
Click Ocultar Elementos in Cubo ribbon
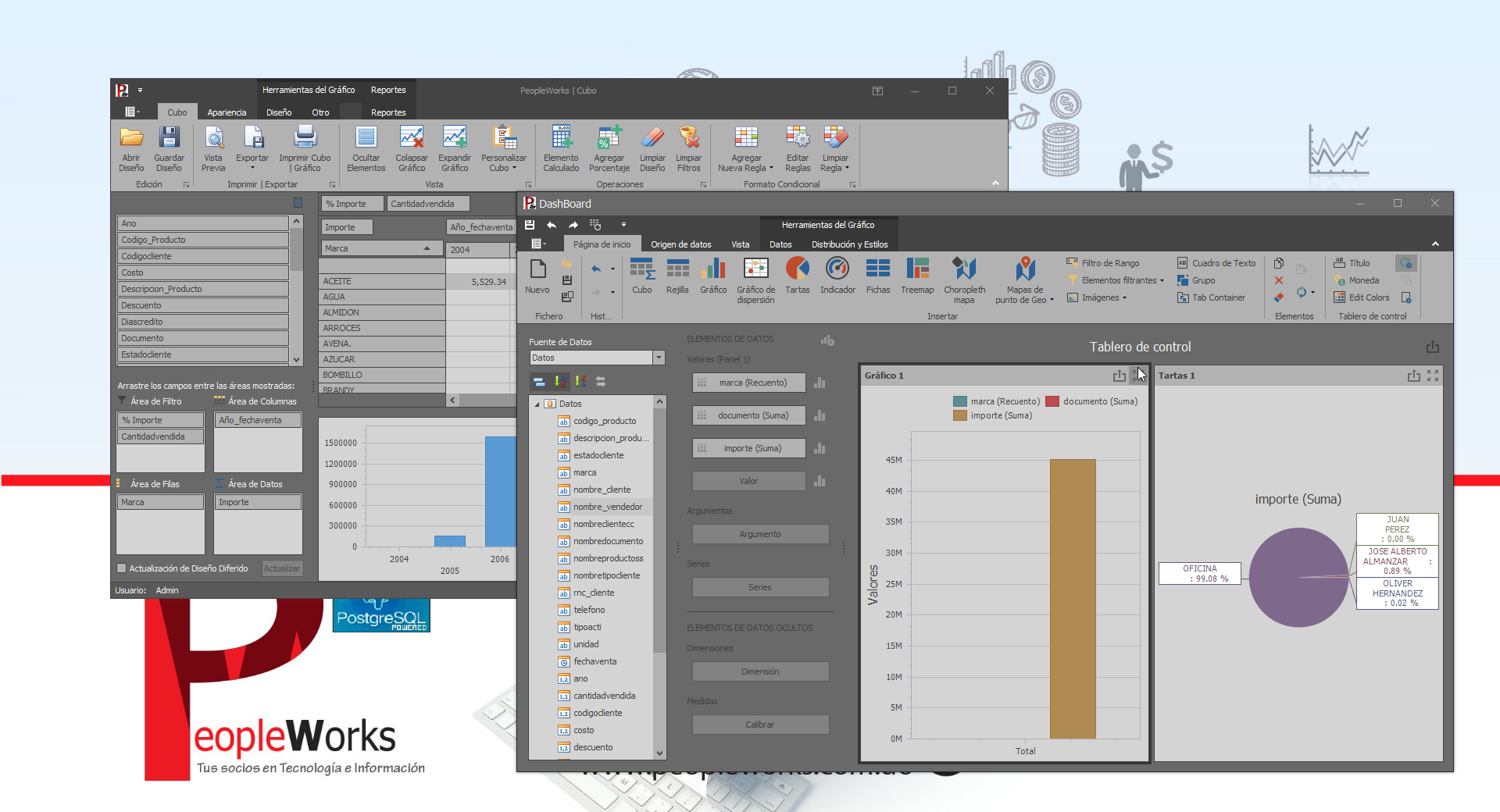click(x=366, y=149)
